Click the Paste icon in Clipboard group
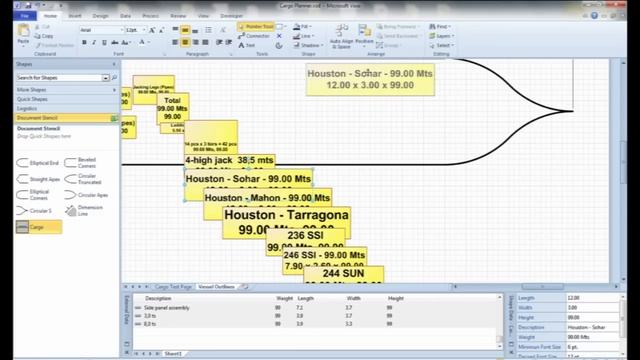The width and height of the screenshot is (640, 360). 23,31
